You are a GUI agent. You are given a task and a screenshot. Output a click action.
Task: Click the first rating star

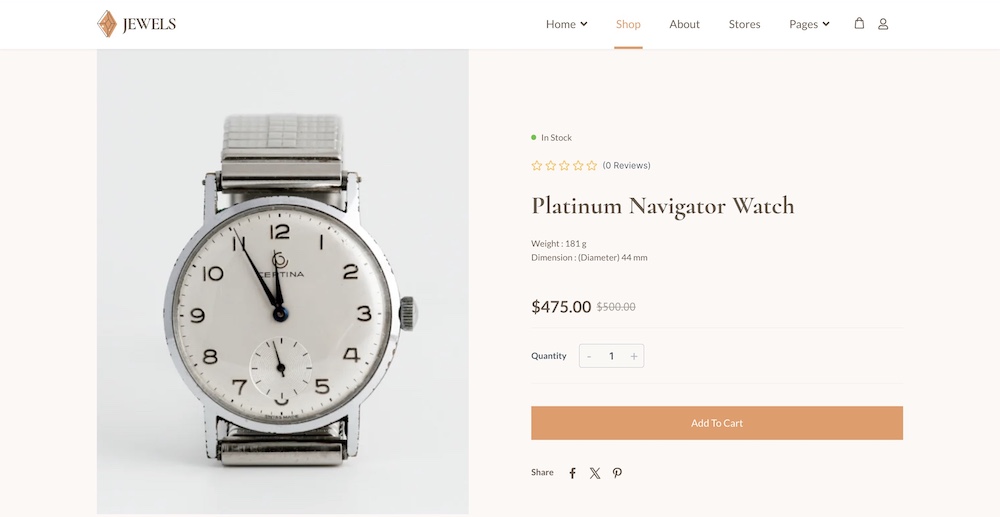(x=537, y=165)
